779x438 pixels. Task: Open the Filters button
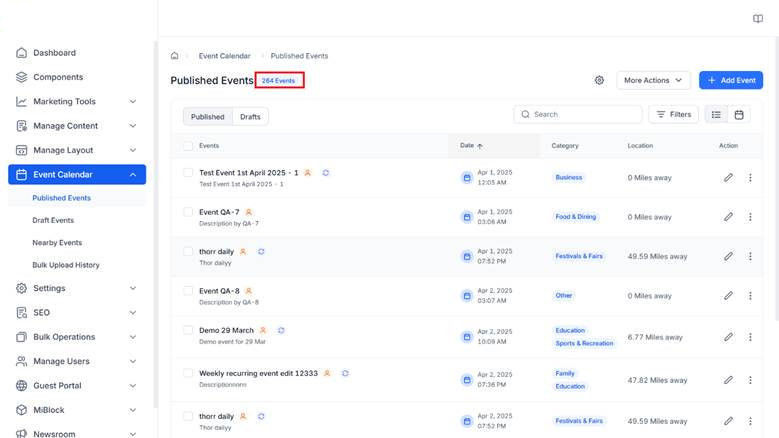[673, 114]
